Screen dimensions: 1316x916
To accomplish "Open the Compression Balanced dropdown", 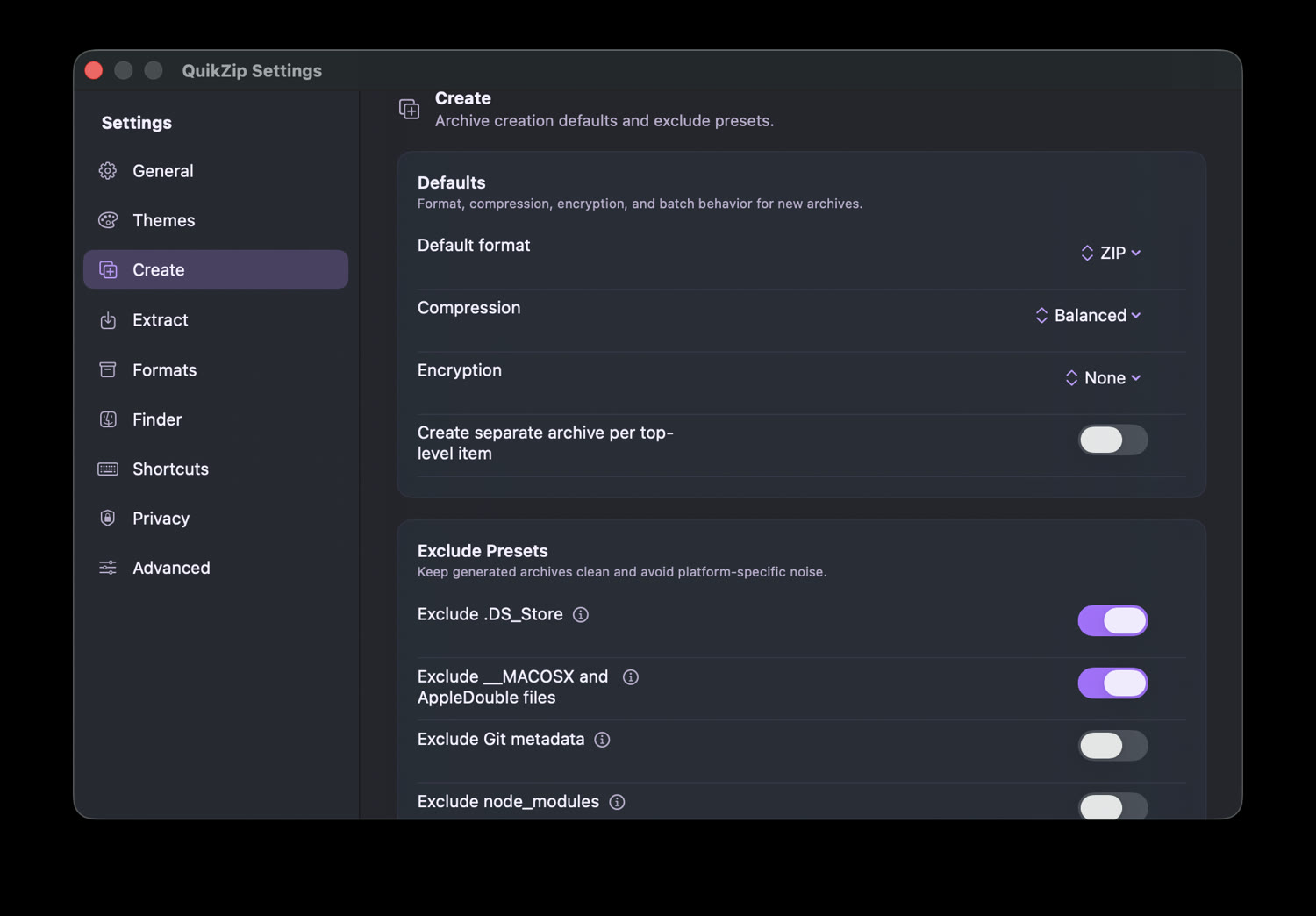I will pyautogui.click(x=1088, y=316).
